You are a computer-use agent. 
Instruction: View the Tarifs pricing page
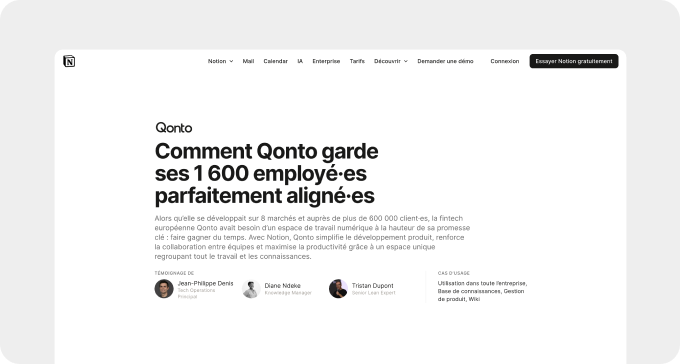357,61
